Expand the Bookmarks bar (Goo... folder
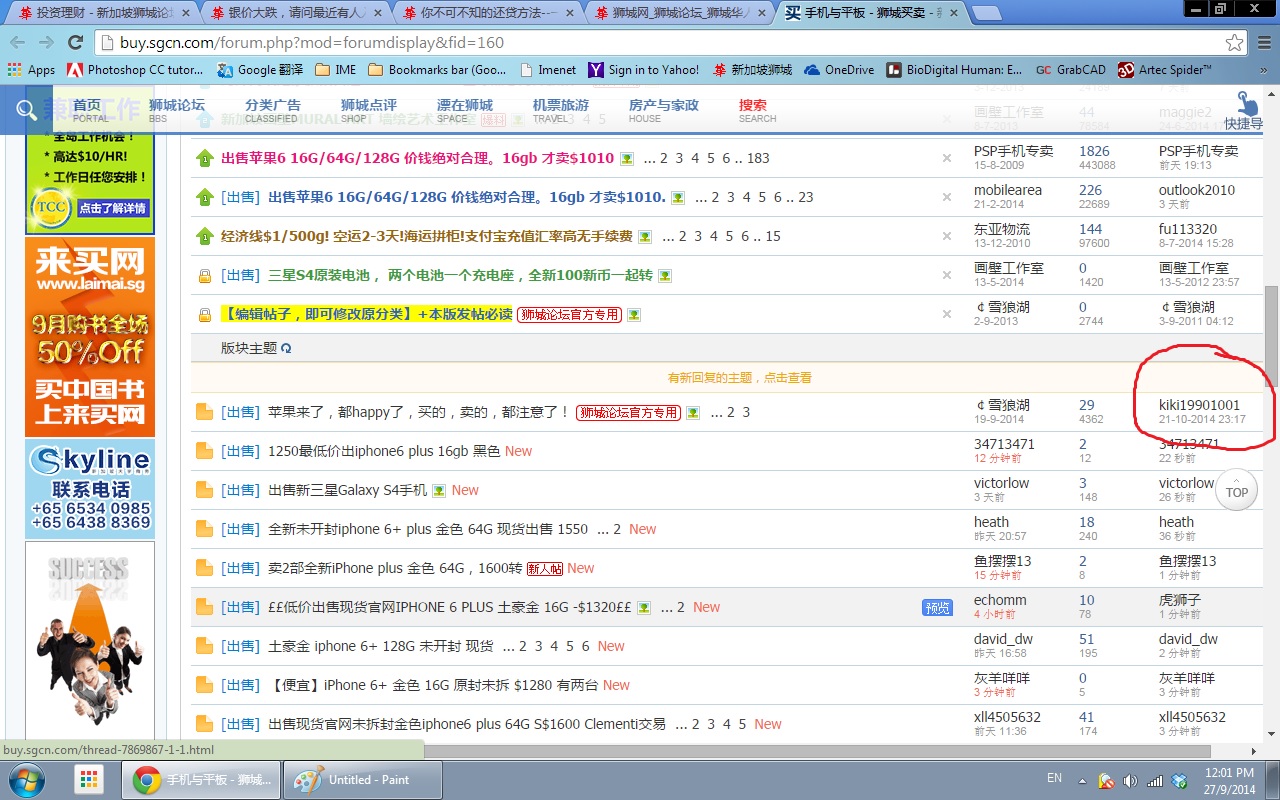This screenshot has width=1280, height=800. click(437, 70)
